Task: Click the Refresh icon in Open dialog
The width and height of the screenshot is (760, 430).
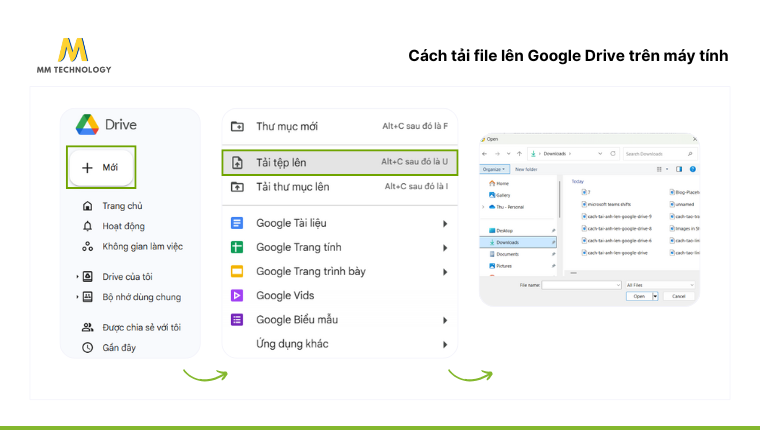Action: (613, 154)
